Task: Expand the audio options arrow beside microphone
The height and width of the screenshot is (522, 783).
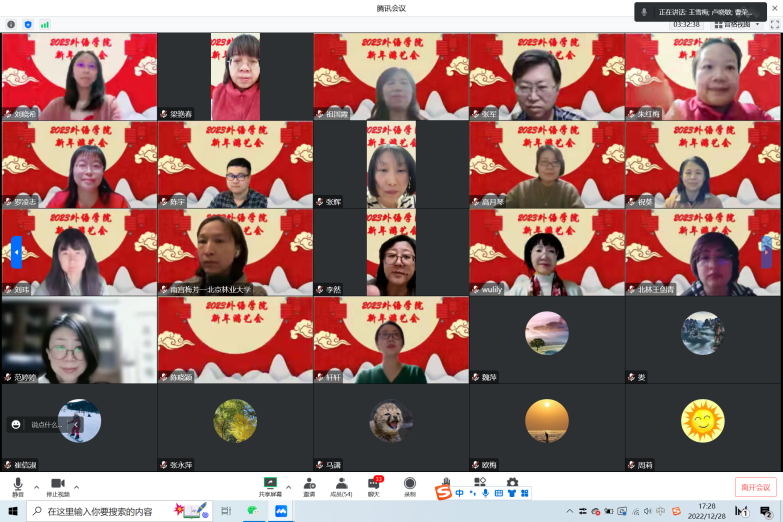Action: pos(36,487)
